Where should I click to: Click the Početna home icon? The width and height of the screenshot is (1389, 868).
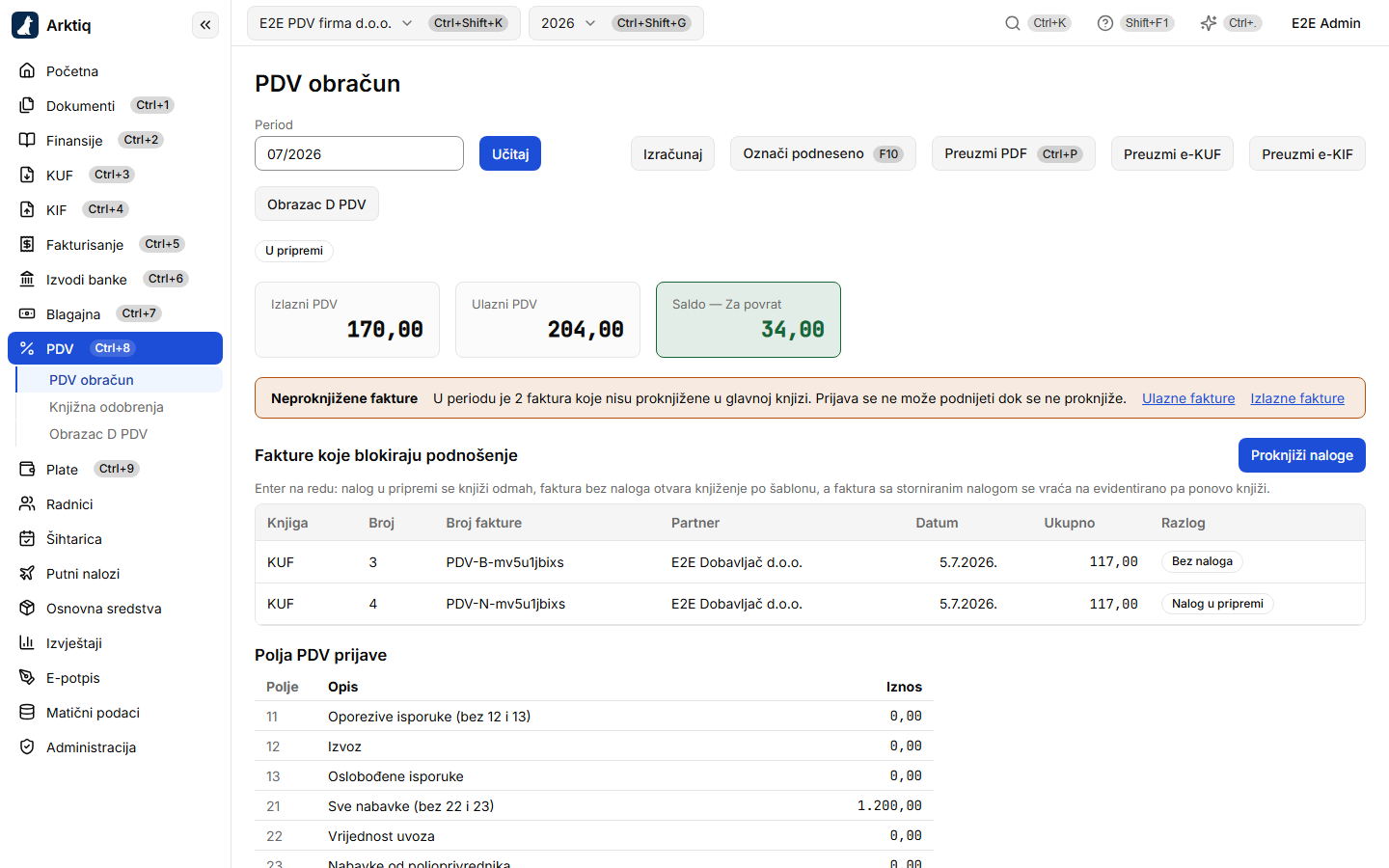tap(27, 71)
